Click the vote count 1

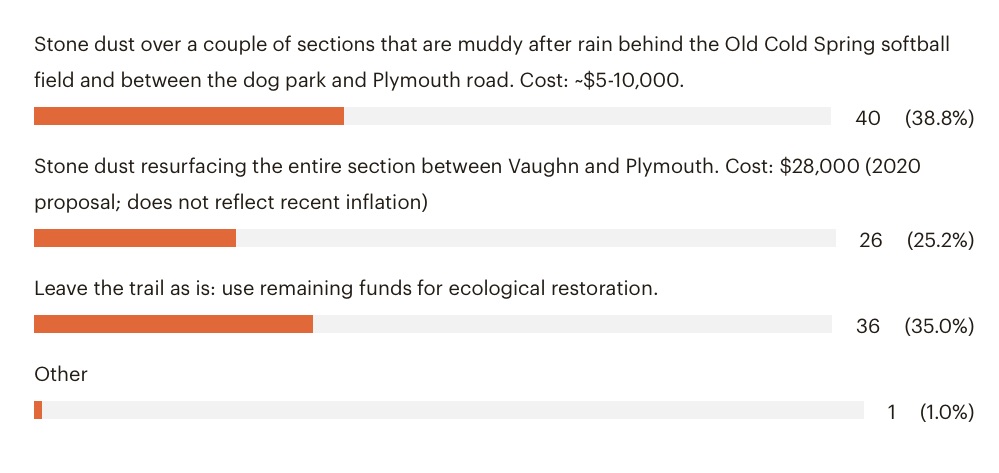click(892, 412)
